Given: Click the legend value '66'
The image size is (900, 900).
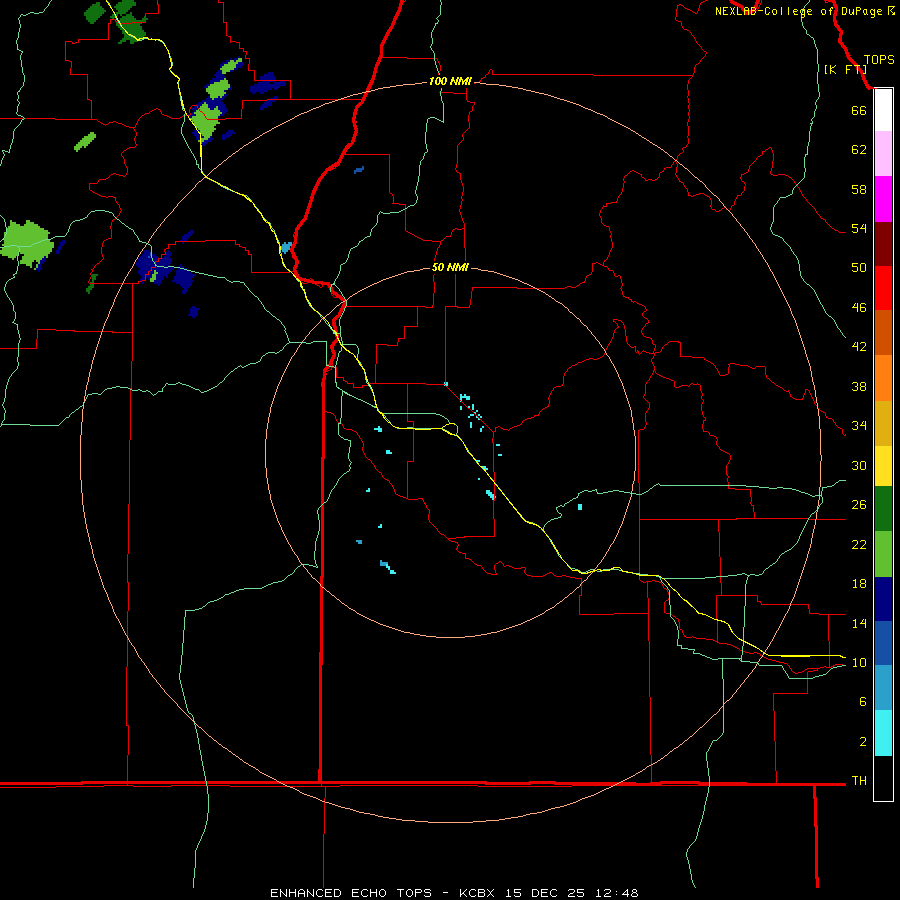Looking at the screenshot, I should coord(859,110).
